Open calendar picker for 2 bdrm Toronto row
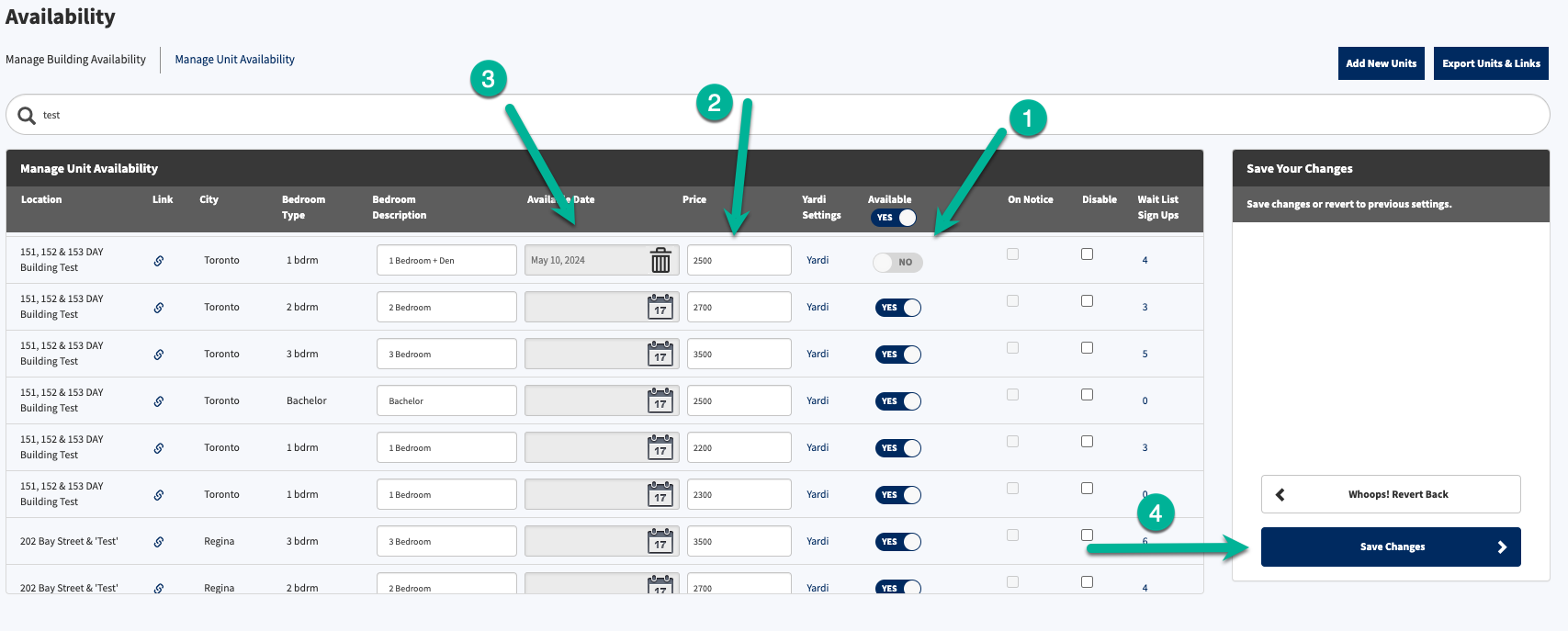The height and width of the screenshot is (631, 1568). 660,307
